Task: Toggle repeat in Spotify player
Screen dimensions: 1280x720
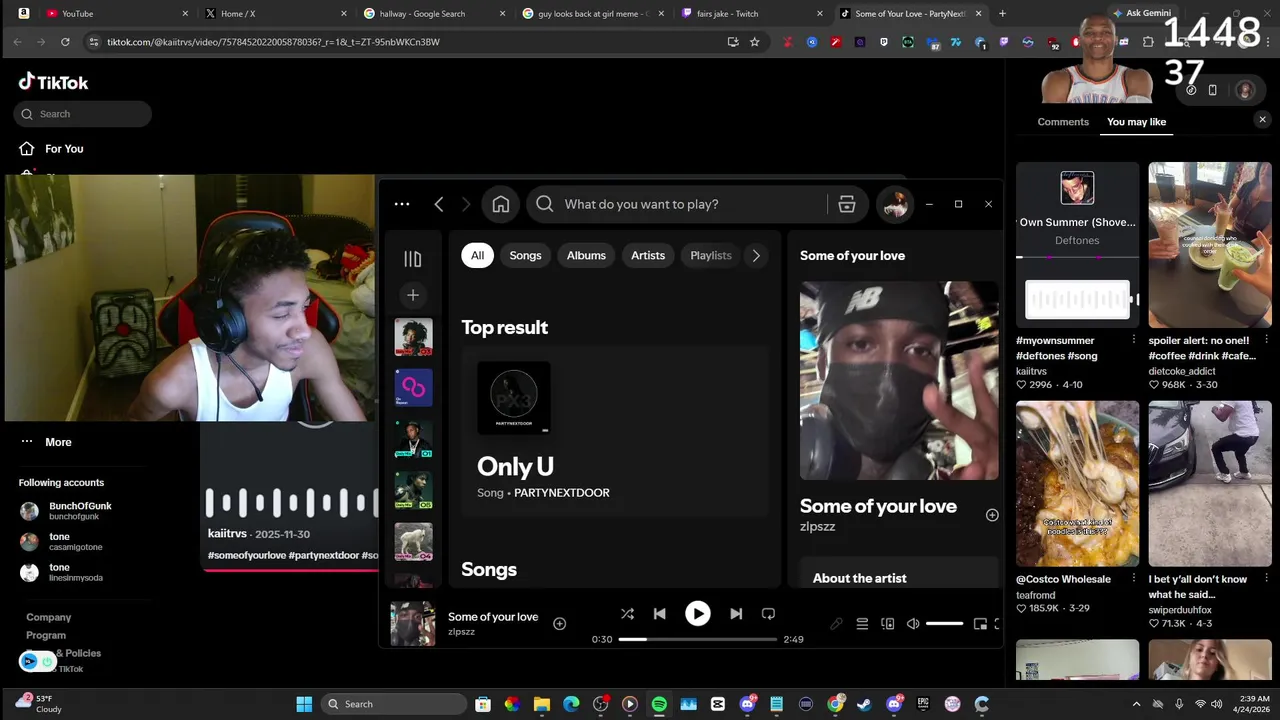Action: (768, 614)
